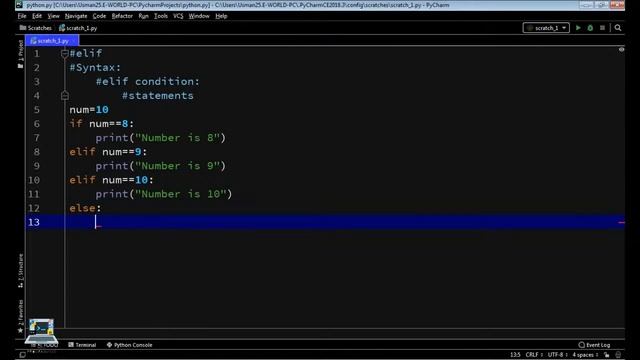Click the 'elif num==10:' statement
The height and width of the screenshot is (360, 640).
click(x=111, y=180)
